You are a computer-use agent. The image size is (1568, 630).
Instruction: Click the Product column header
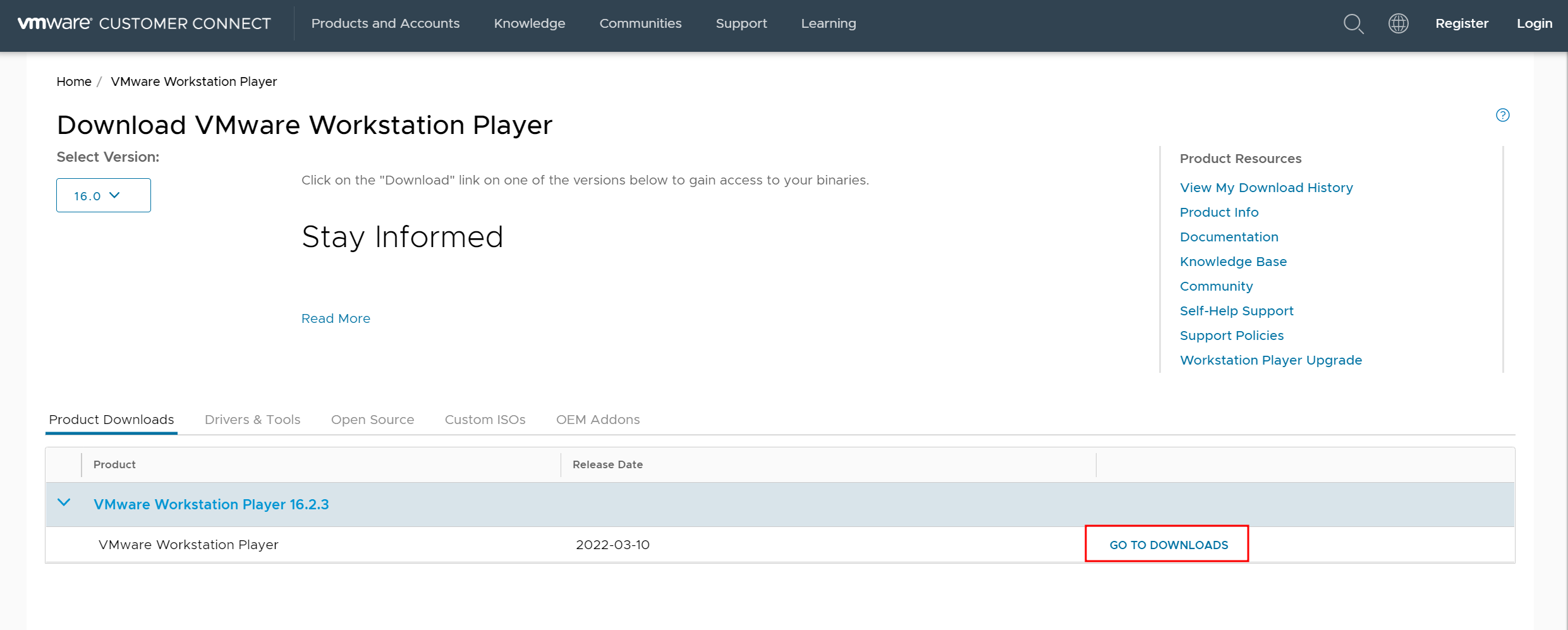click(114, 464)
